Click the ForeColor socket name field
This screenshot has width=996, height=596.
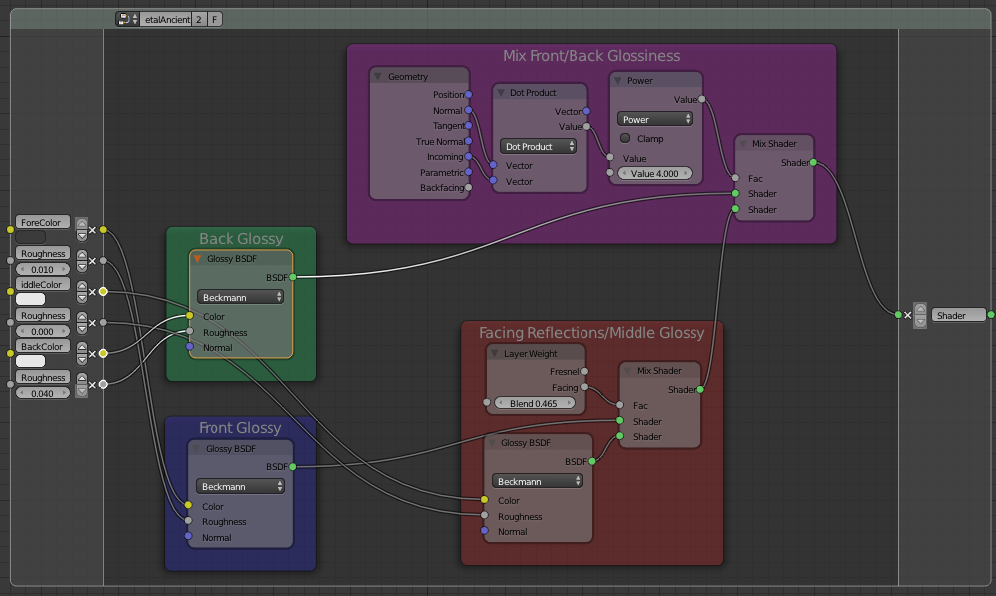click(43, 222)
